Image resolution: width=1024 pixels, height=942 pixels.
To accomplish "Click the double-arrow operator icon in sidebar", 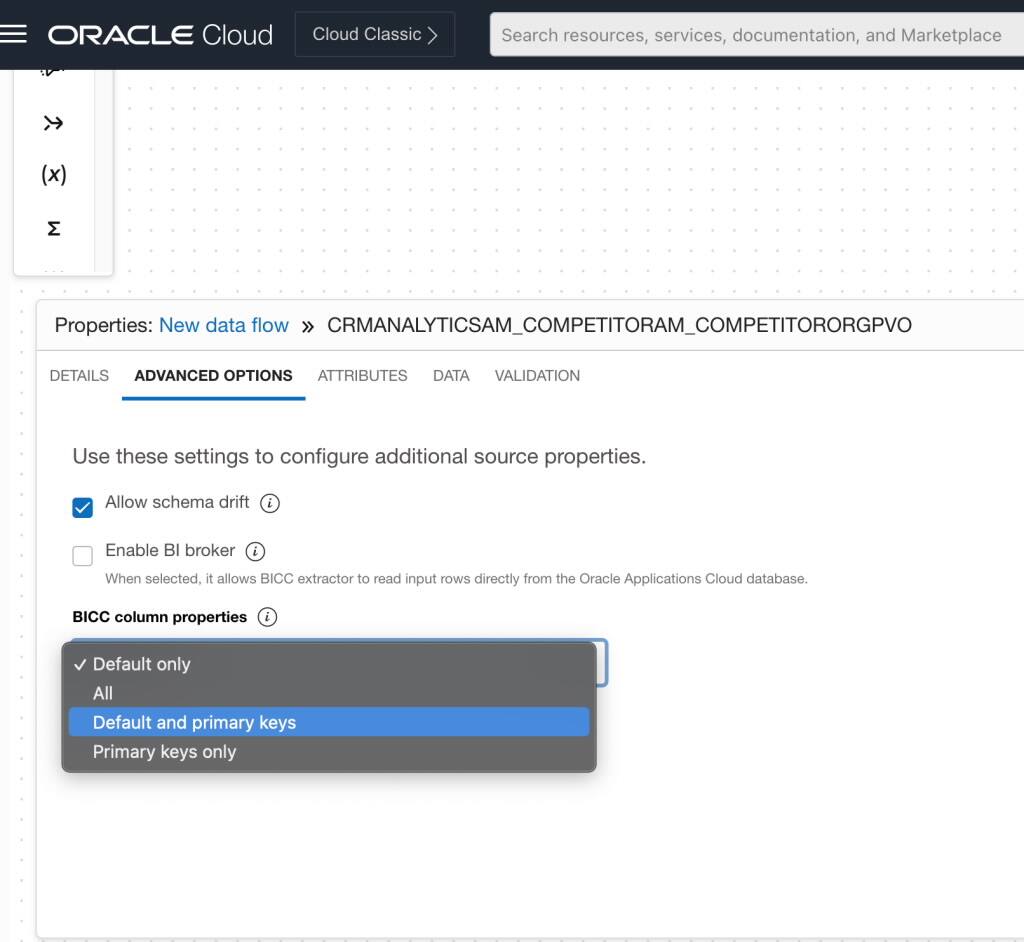I will tap(52, 122).
